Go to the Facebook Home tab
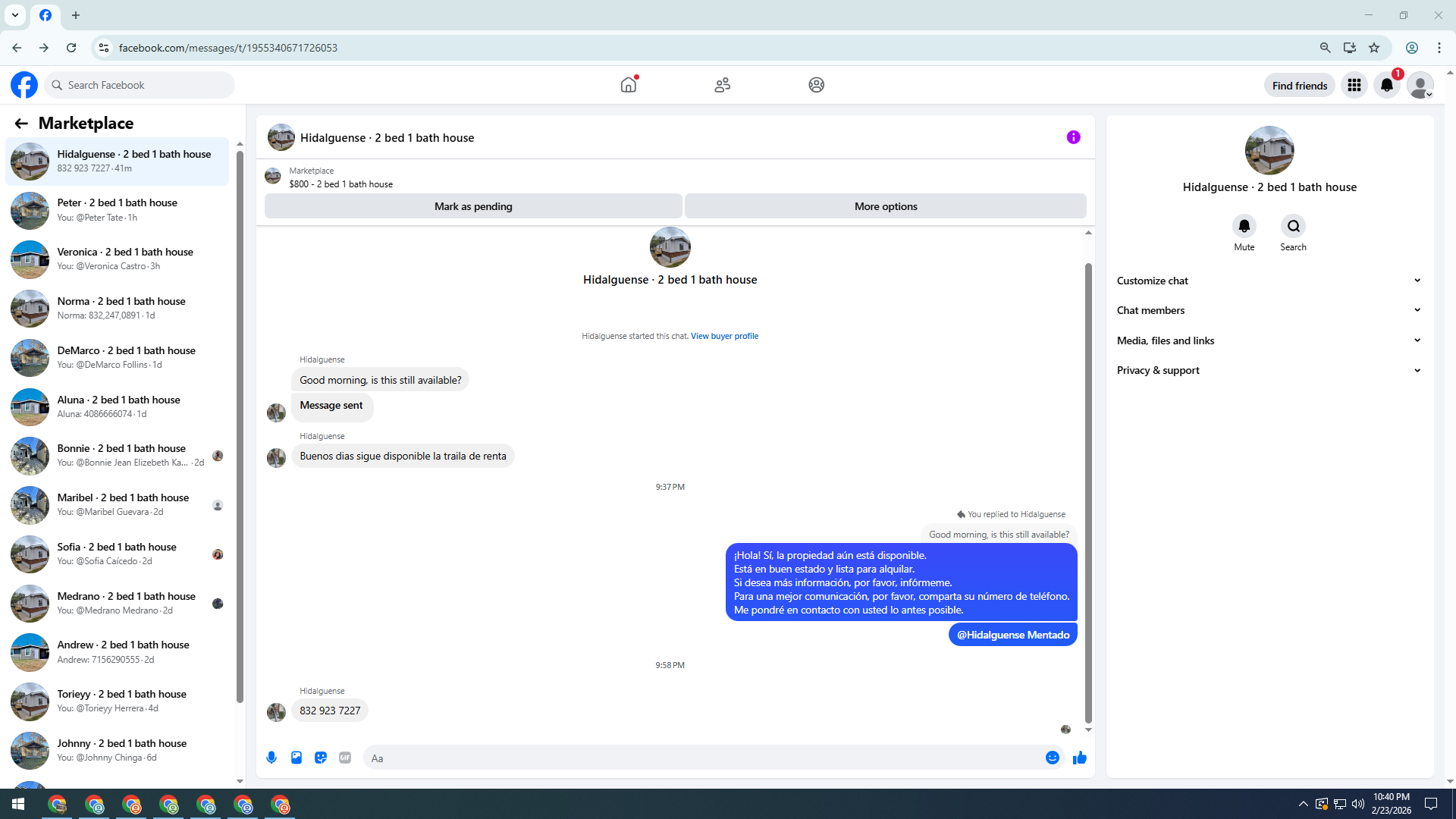The height and width of the screenshot is (819, 1456). click(629, 85)
